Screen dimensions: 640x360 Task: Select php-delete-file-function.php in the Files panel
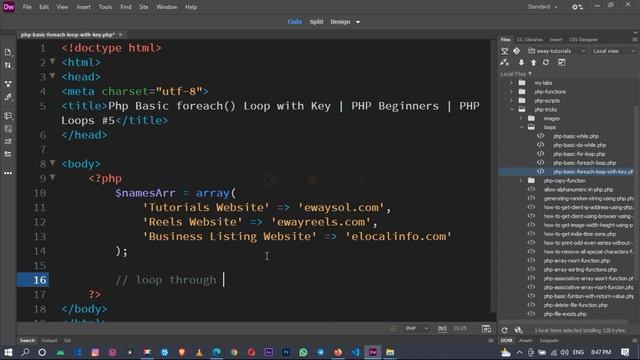(x=576, y=305)
